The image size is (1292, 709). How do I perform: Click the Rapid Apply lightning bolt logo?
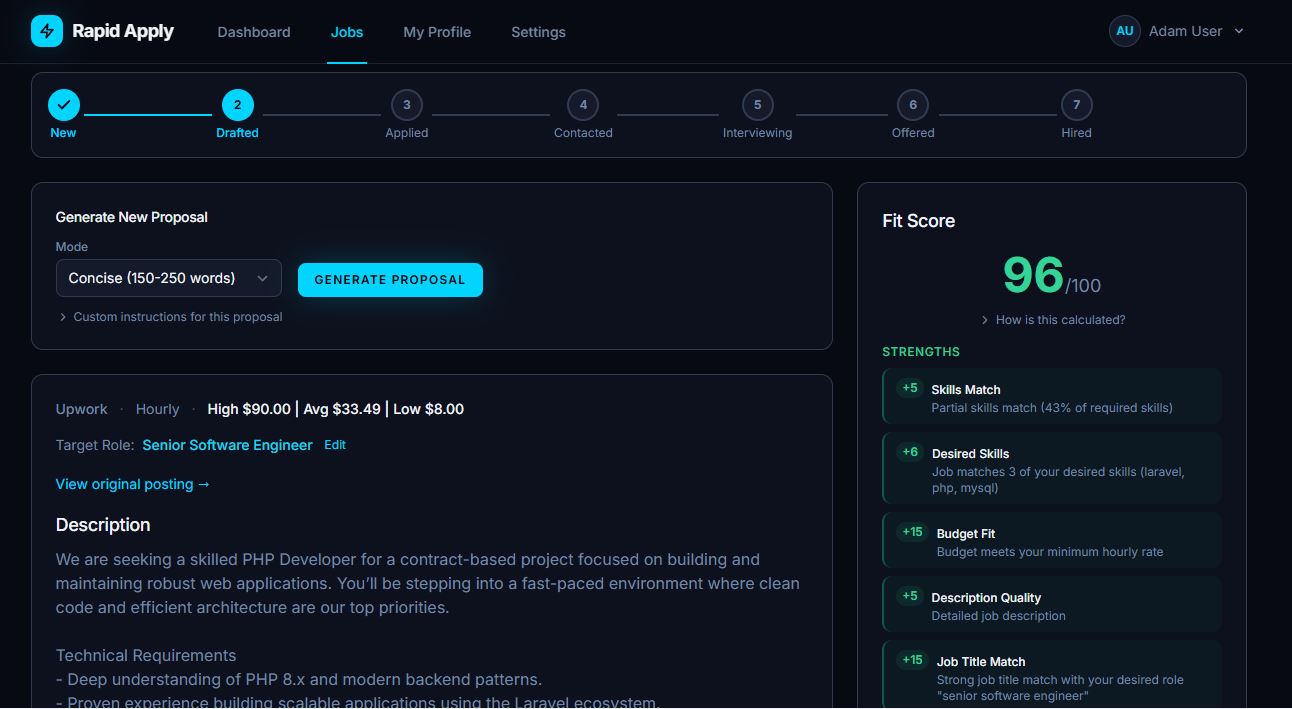pos(47,31)
